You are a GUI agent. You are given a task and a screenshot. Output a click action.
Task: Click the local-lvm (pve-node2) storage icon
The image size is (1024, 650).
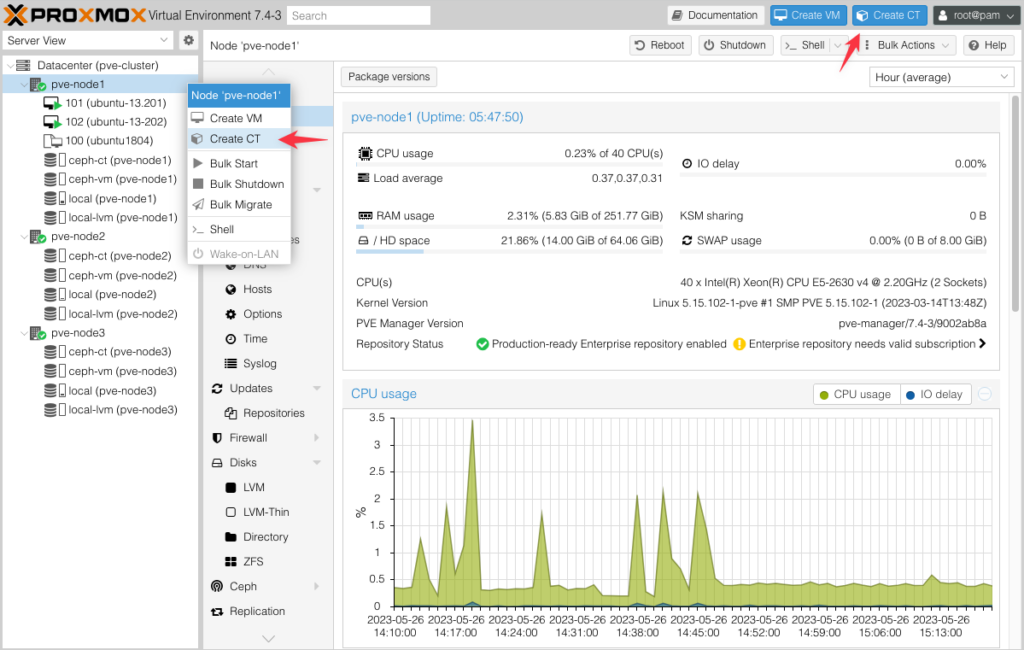point(55,314)
